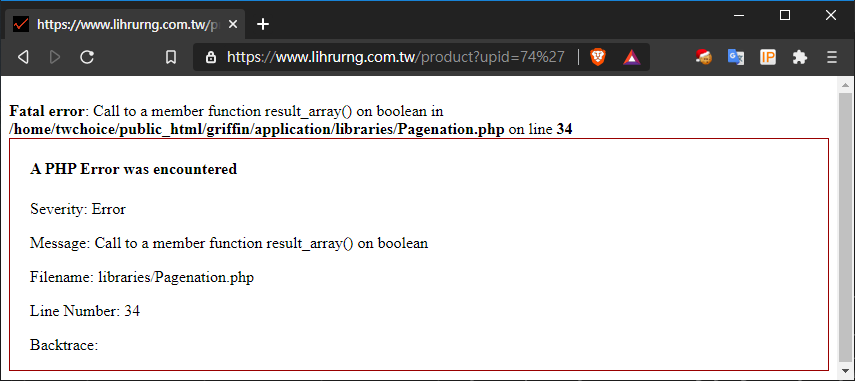Viewport: 855px width, 381px height.
Task: Open the Google Translate extension
Action: [736, 57]
